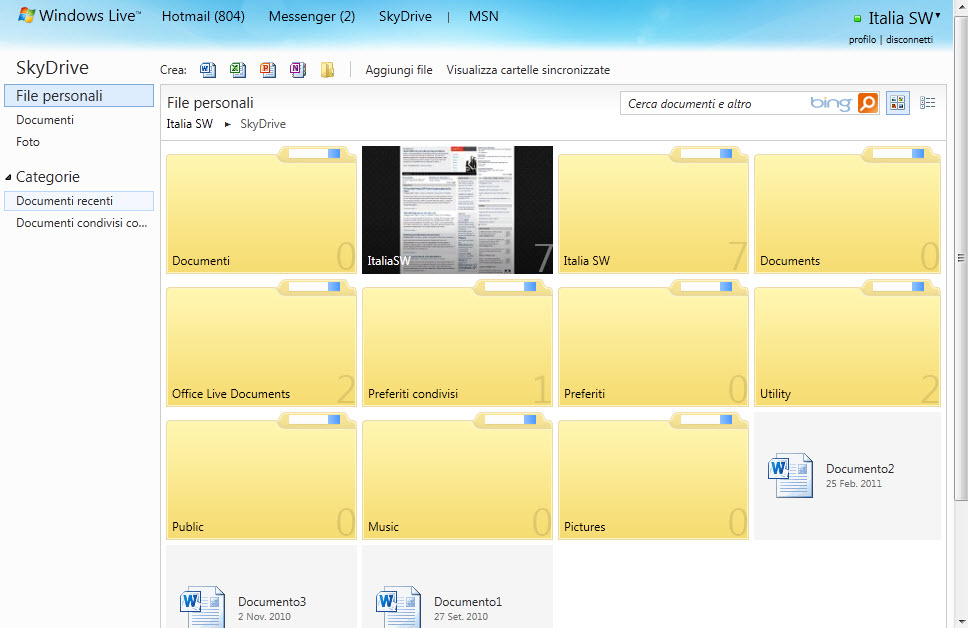Create a new PowerPoint presentation
The width and height of the screenshot is (968, 628).
click(x=268, y=70)
